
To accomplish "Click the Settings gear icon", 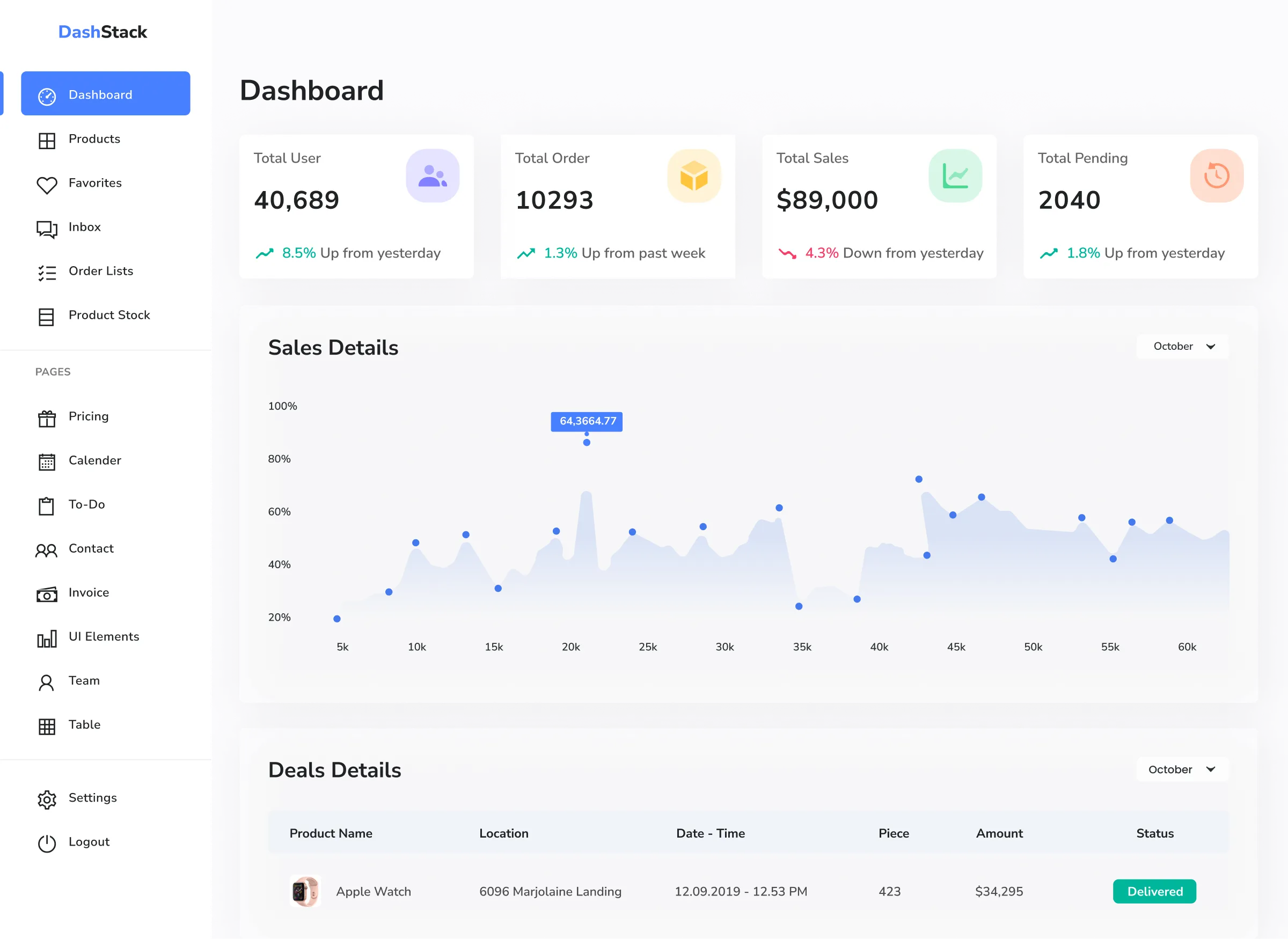I will click(47, 799).
